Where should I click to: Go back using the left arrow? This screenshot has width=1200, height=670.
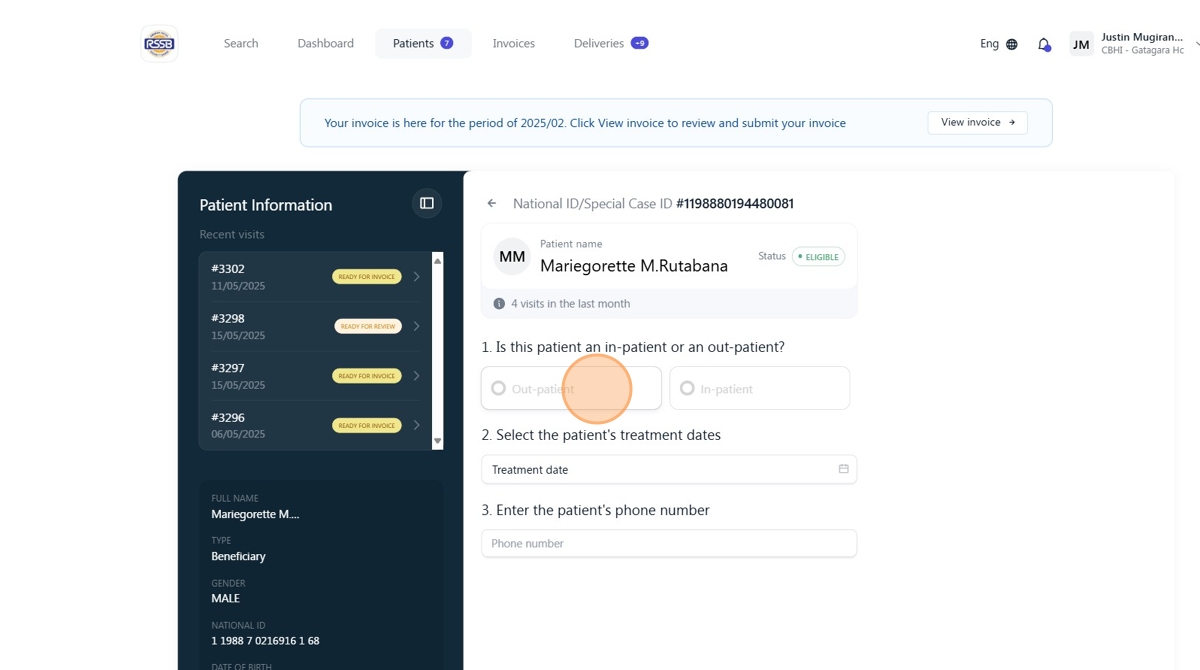click(x=492, y=203)
